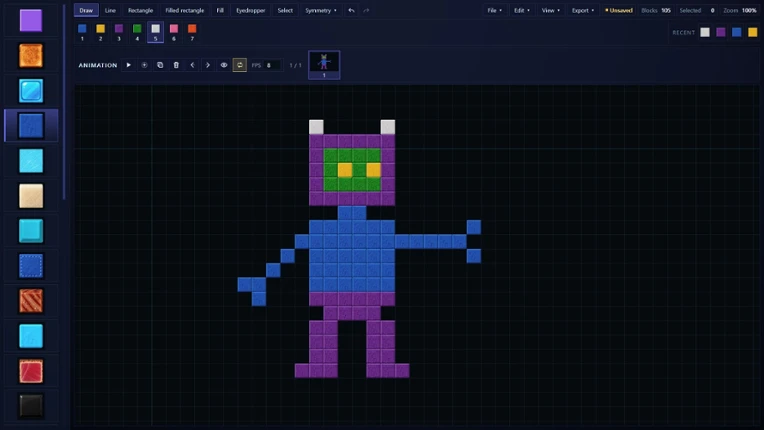Choose the orange lava block

tap(31, 56)
